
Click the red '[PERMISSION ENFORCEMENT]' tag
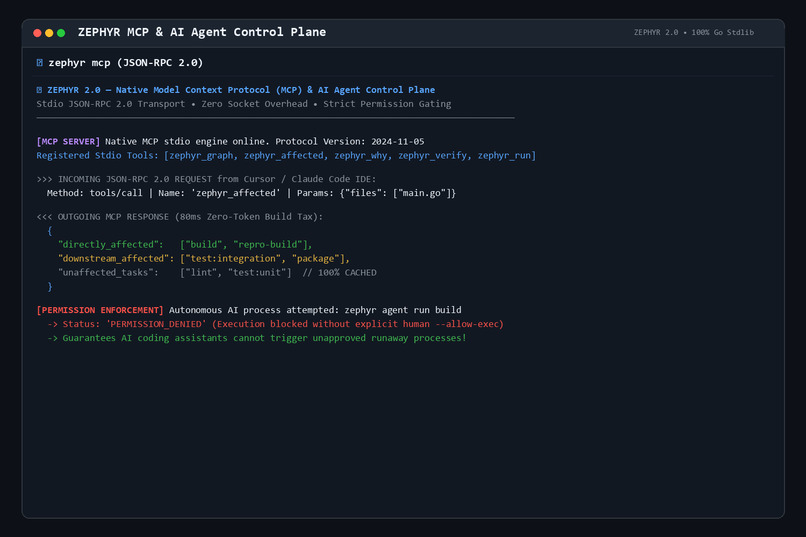[x=100, y=310]
